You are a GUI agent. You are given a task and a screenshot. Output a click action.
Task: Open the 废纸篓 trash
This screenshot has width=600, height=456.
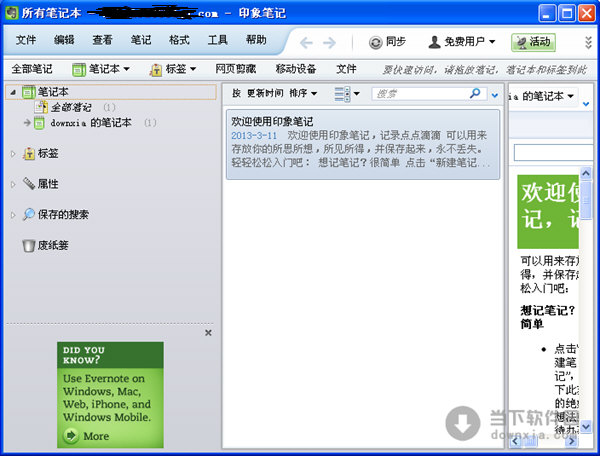[46, 245]
